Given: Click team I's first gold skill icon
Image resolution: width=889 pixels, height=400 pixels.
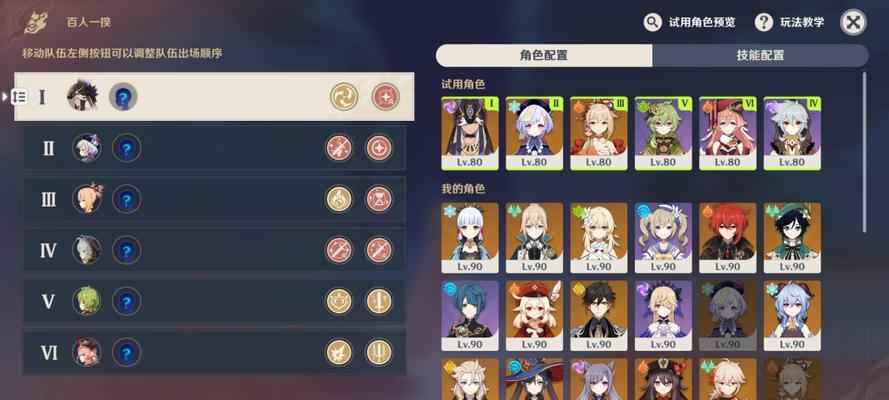Looking at the screenshot, I should tap(344, 97).
